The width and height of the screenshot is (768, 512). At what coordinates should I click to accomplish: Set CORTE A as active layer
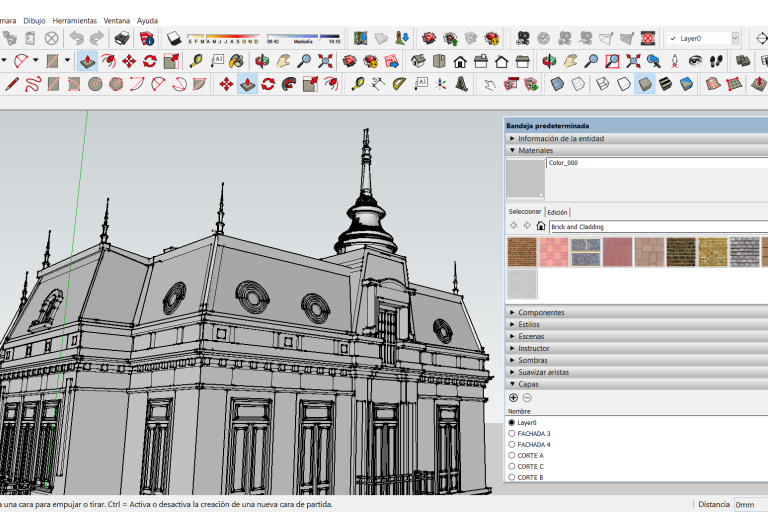512,455
